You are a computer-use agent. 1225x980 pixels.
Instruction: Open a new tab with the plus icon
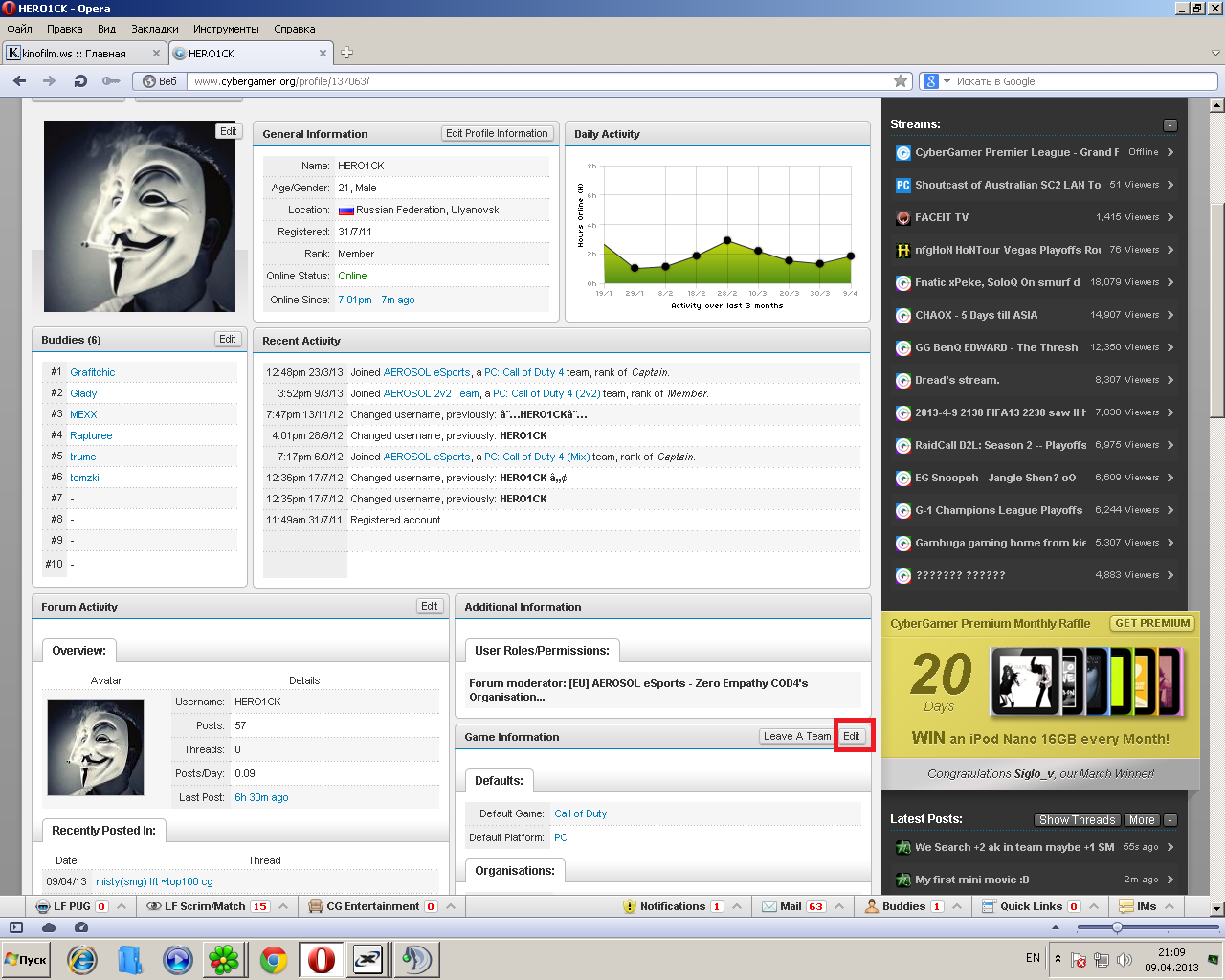pyautogui.click(x=346, y=53)
